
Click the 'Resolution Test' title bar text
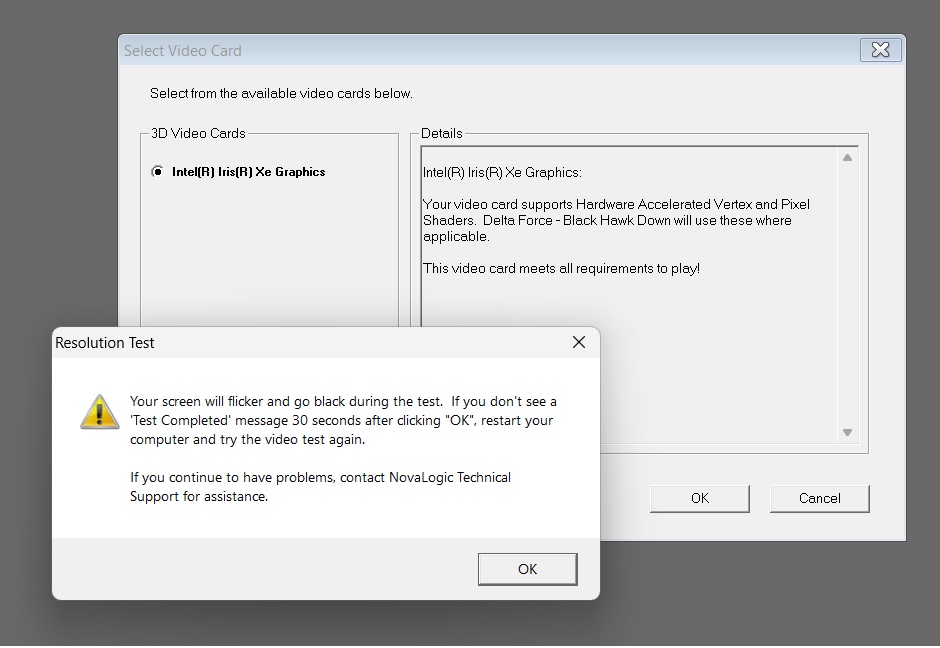pos(105,343)
